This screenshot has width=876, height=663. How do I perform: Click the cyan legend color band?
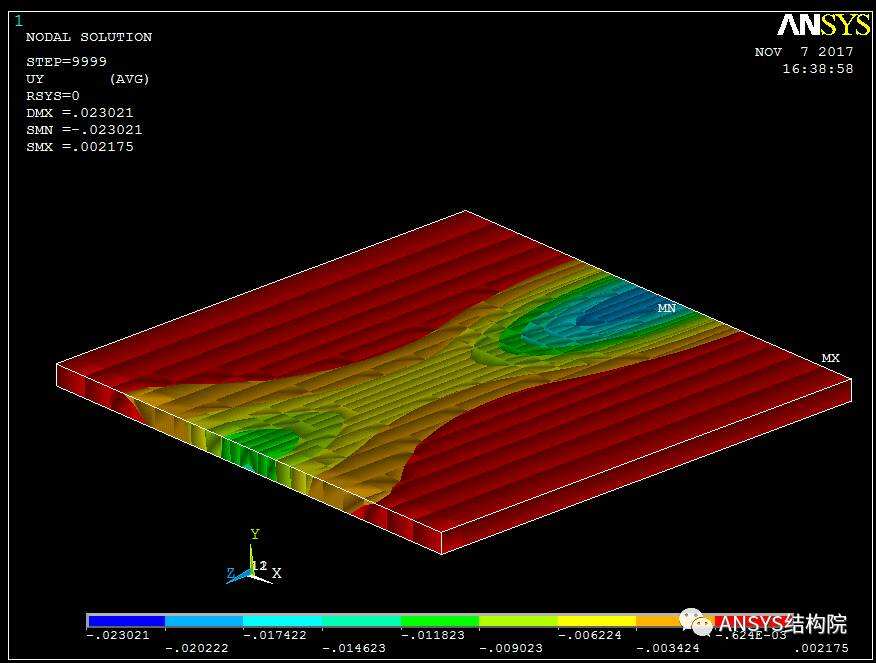[x=283, y=621]
